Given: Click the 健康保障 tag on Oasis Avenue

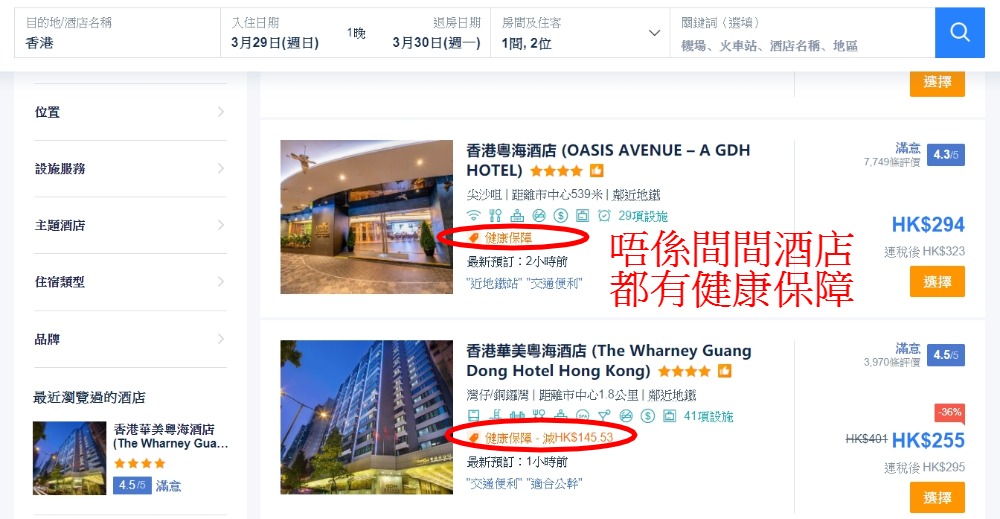Looking at the screenshot, I should (x=500, y=237).
